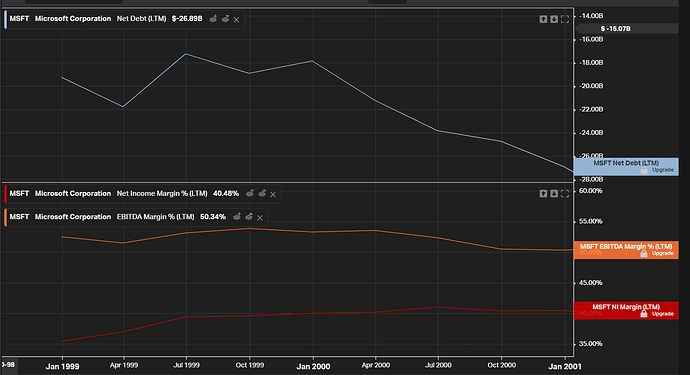This screenshot has height=375, width=690.
Task: Click the orange EBITDA Margin color bar
Action: (x=5, y=217)
